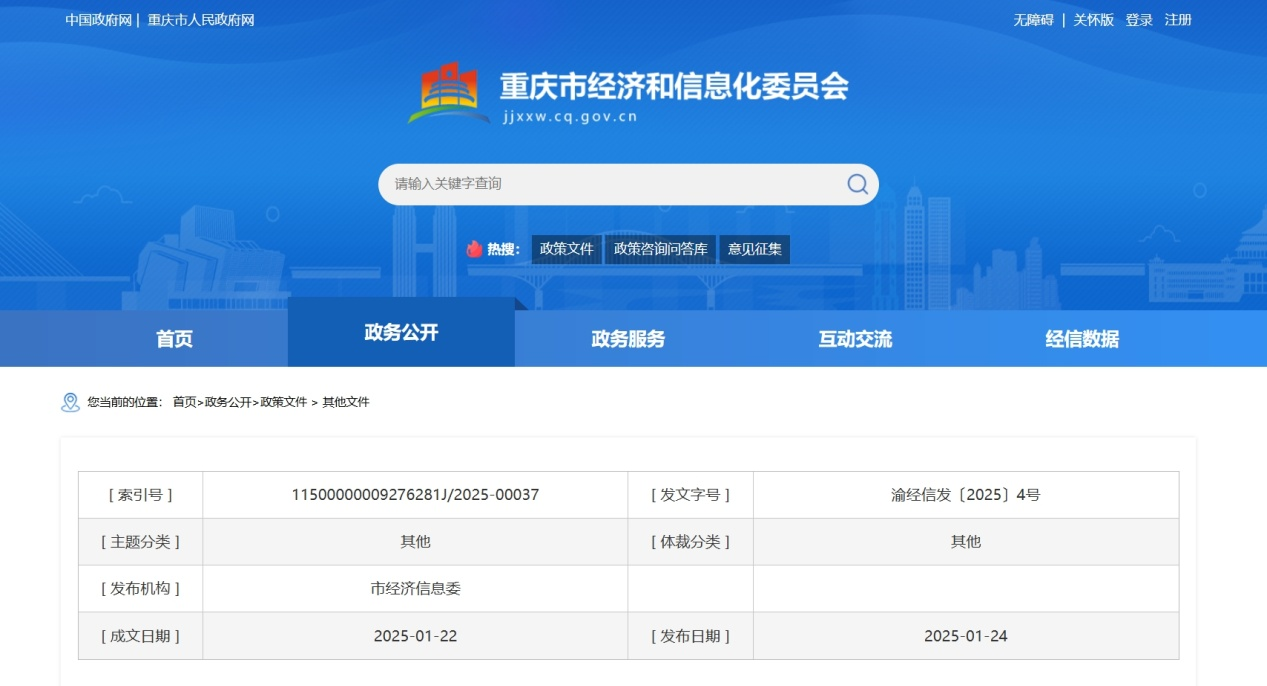1267x686 pixels.
Task: Click 首页 in the breadcrumb trail
Action: (184, 402)
